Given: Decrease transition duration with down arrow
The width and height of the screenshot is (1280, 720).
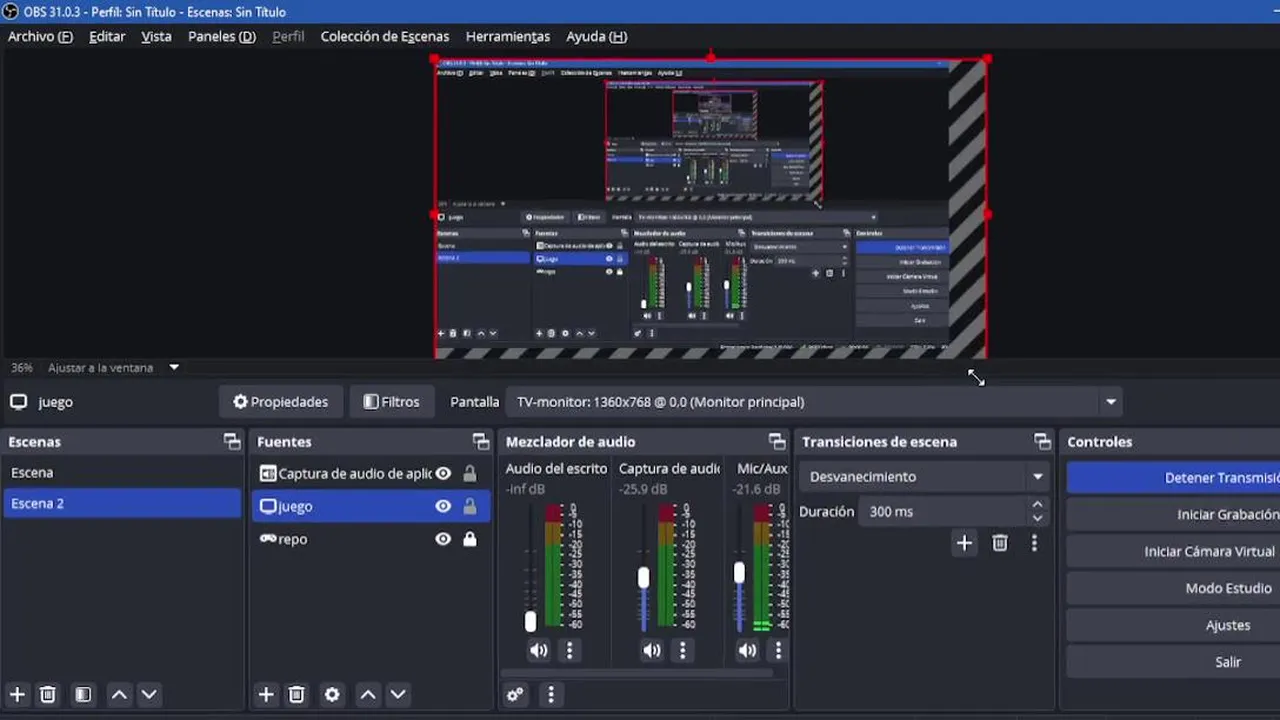Looking at the screenshot, I should 1038,518.
